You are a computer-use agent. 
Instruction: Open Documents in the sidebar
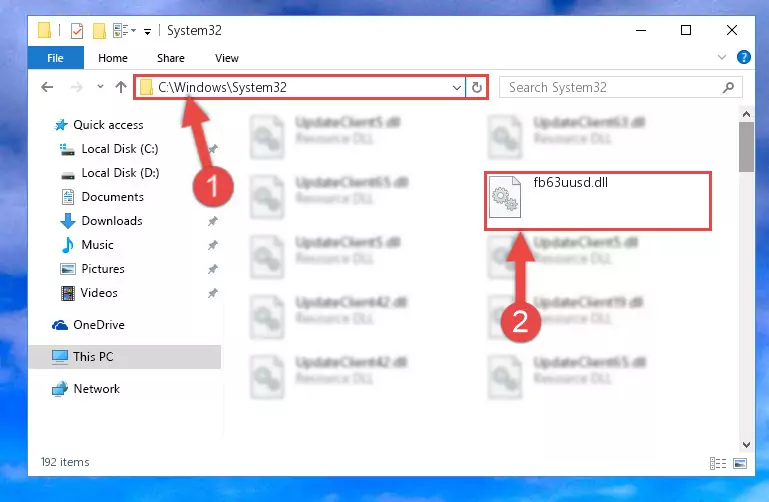coord(112,197)
